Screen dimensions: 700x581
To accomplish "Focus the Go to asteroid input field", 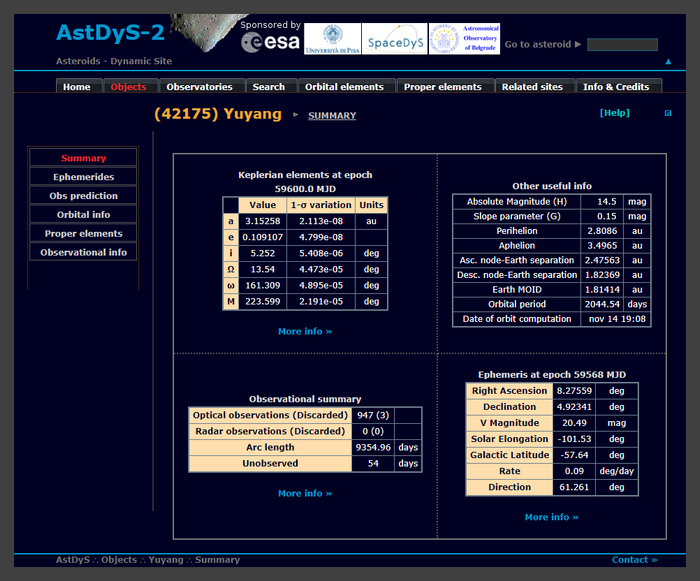I will tap(622, 44).
